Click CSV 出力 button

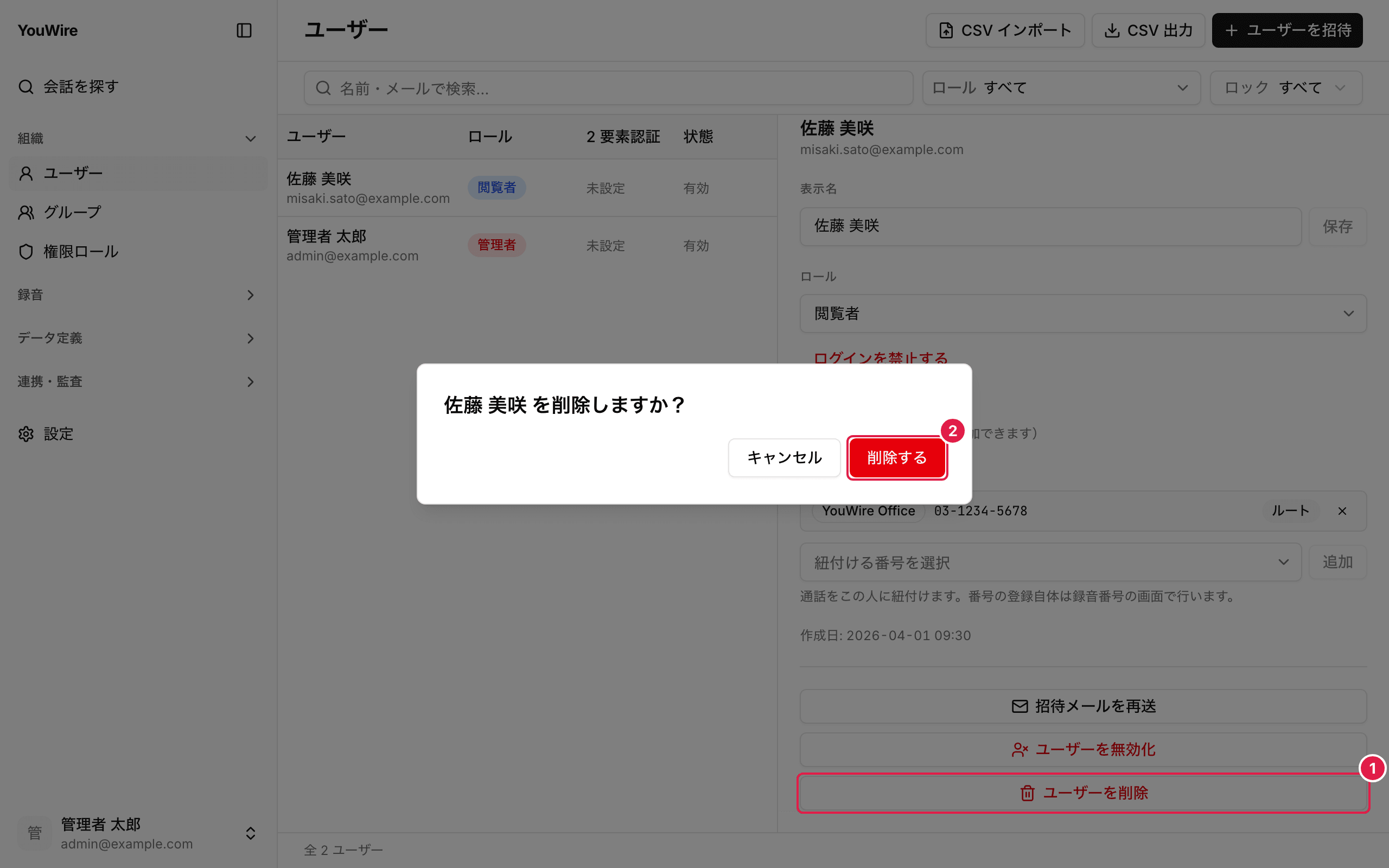[x=1148, y=30]
